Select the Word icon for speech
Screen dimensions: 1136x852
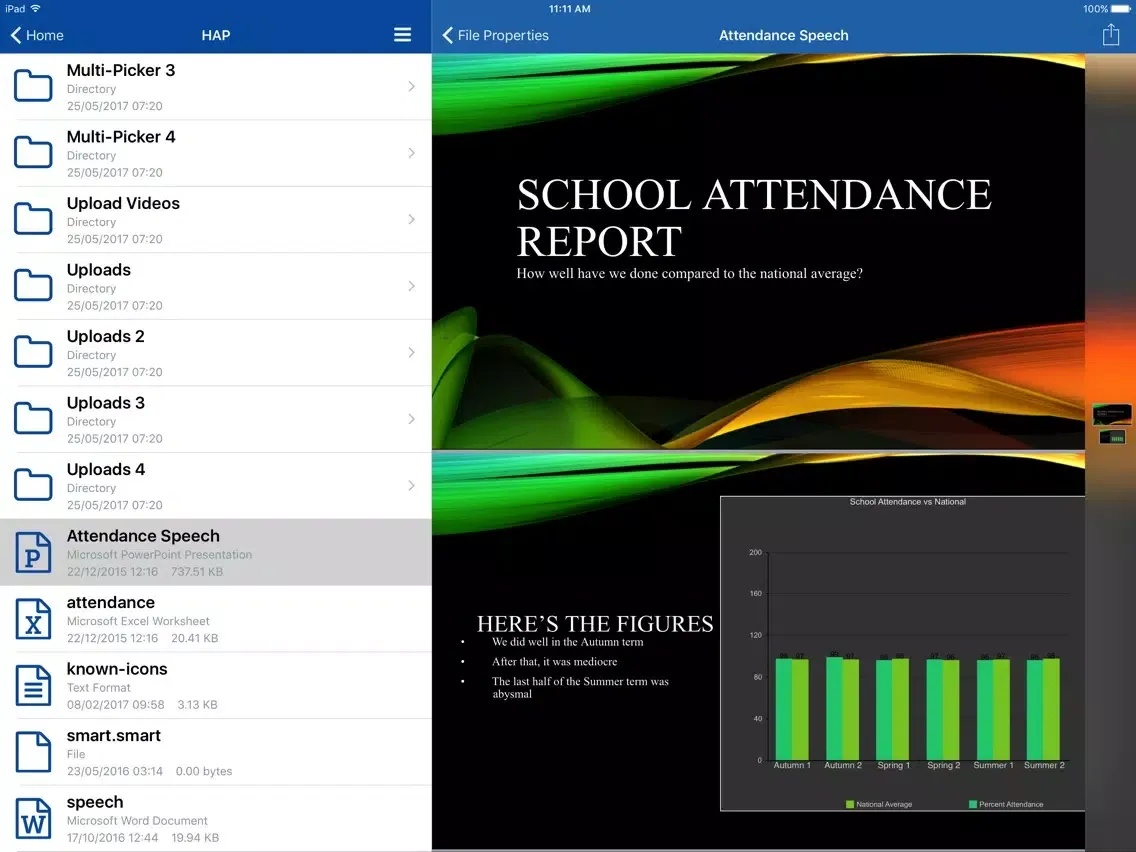click(33, 819)
